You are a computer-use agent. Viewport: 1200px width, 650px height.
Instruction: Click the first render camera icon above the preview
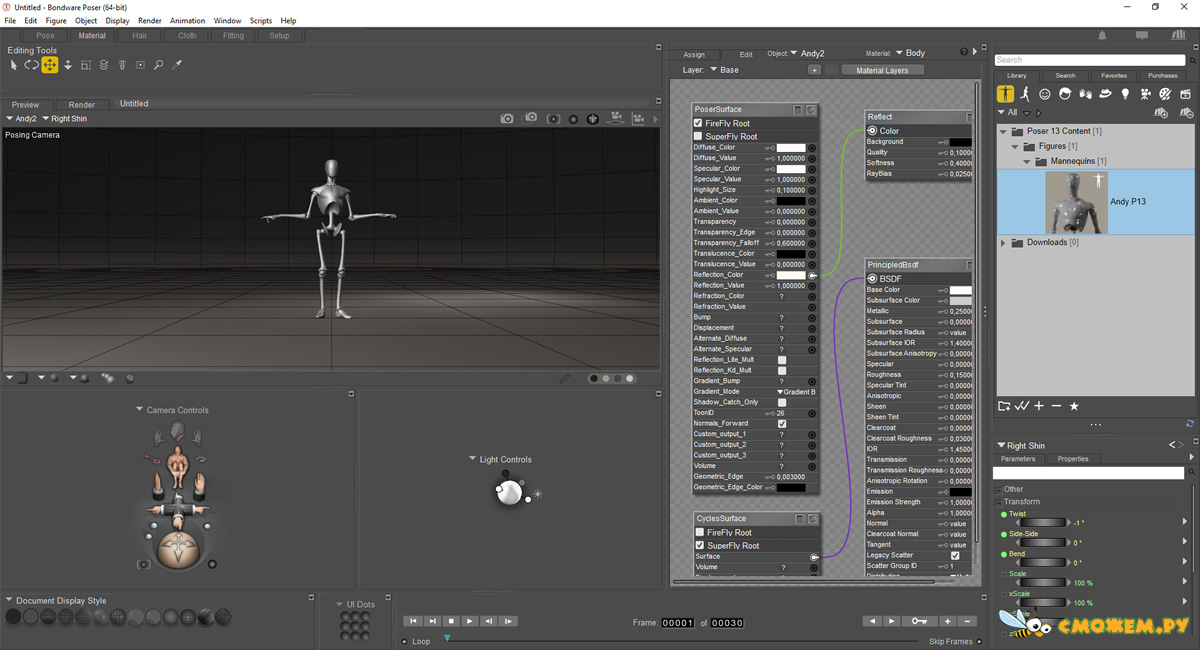pyautogui.click(x=507, y=118)
